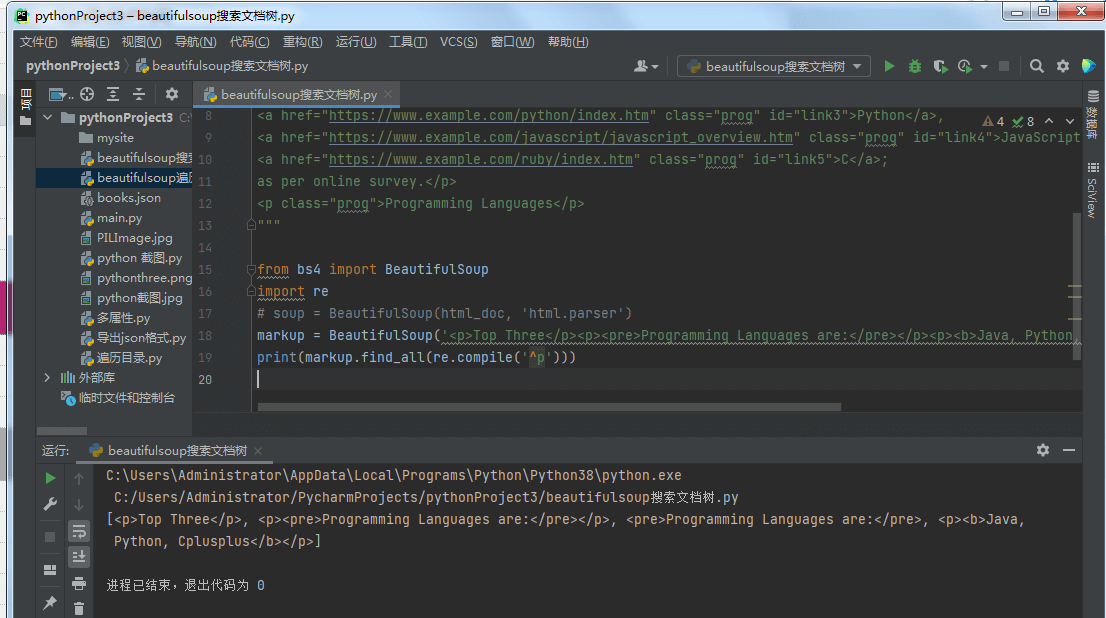This screenshot has width=1106, height=618.
Task: Click the python/index.htm URL in code
Action: point(489,116)
